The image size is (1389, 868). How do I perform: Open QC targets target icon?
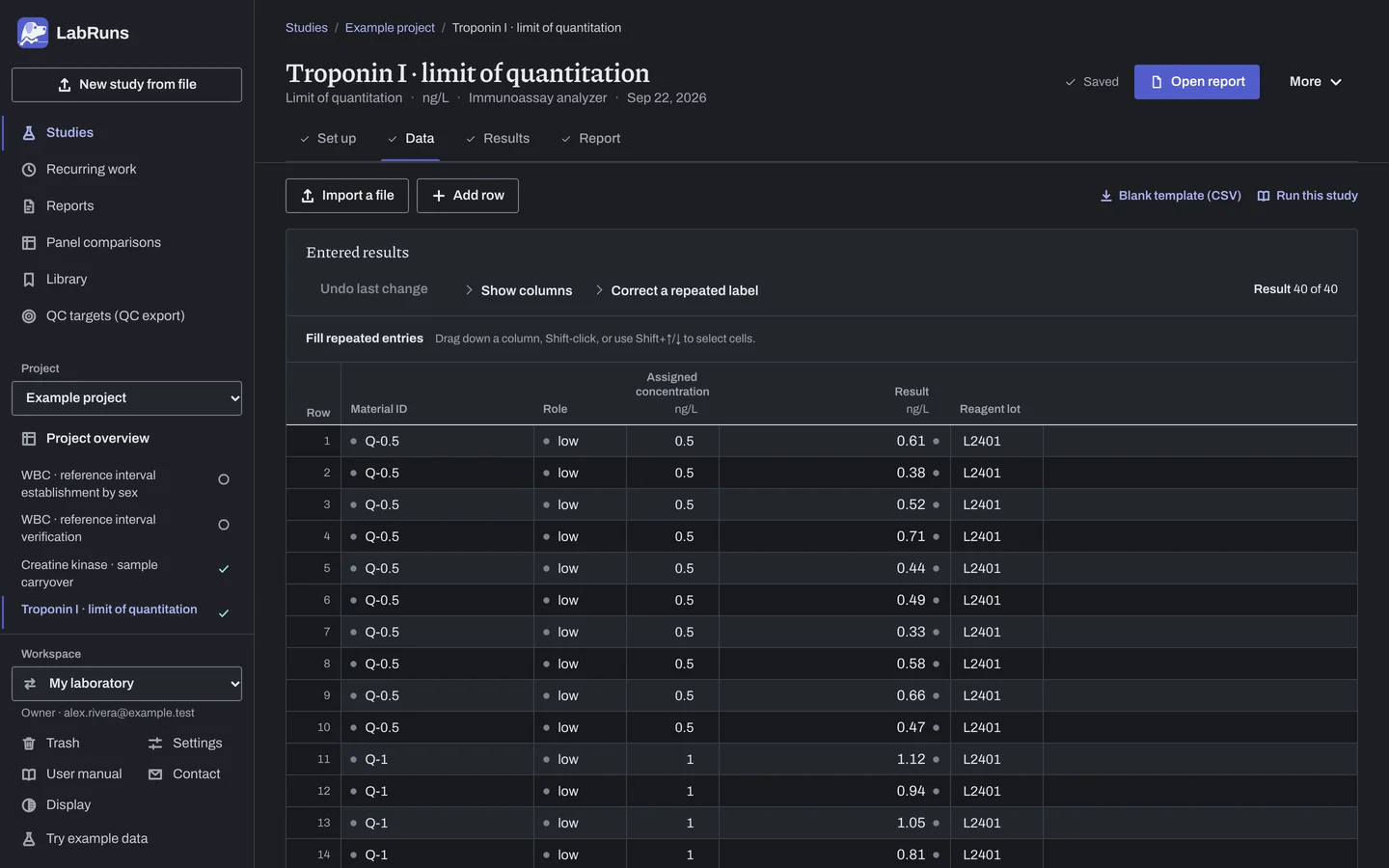pyautogui.click(x=29, y=316)
